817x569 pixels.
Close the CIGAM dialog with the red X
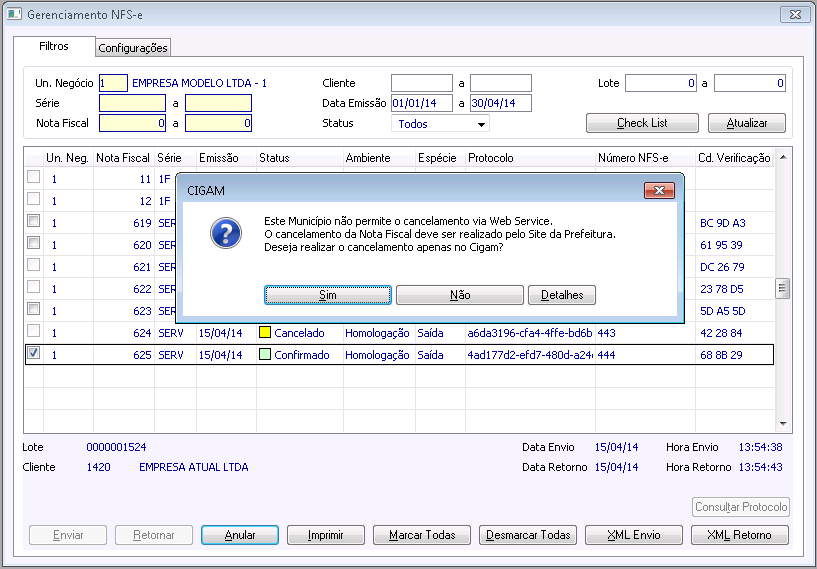click(659, 190)
